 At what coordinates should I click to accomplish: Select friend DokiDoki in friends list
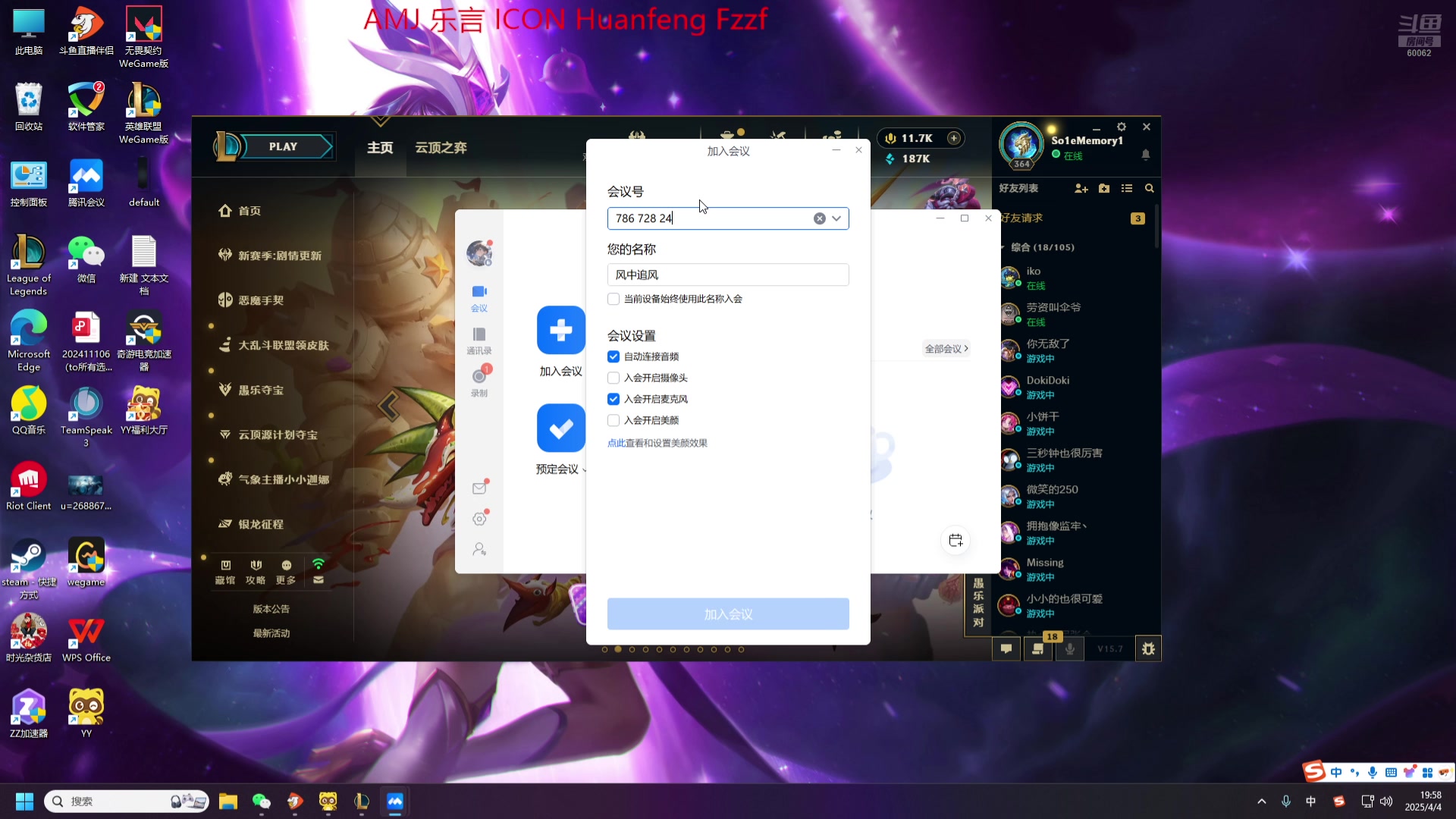click(x=1074, y=387)
